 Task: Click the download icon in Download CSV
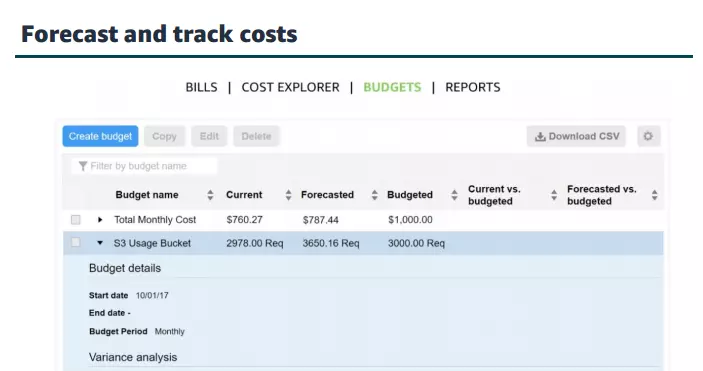540,136
